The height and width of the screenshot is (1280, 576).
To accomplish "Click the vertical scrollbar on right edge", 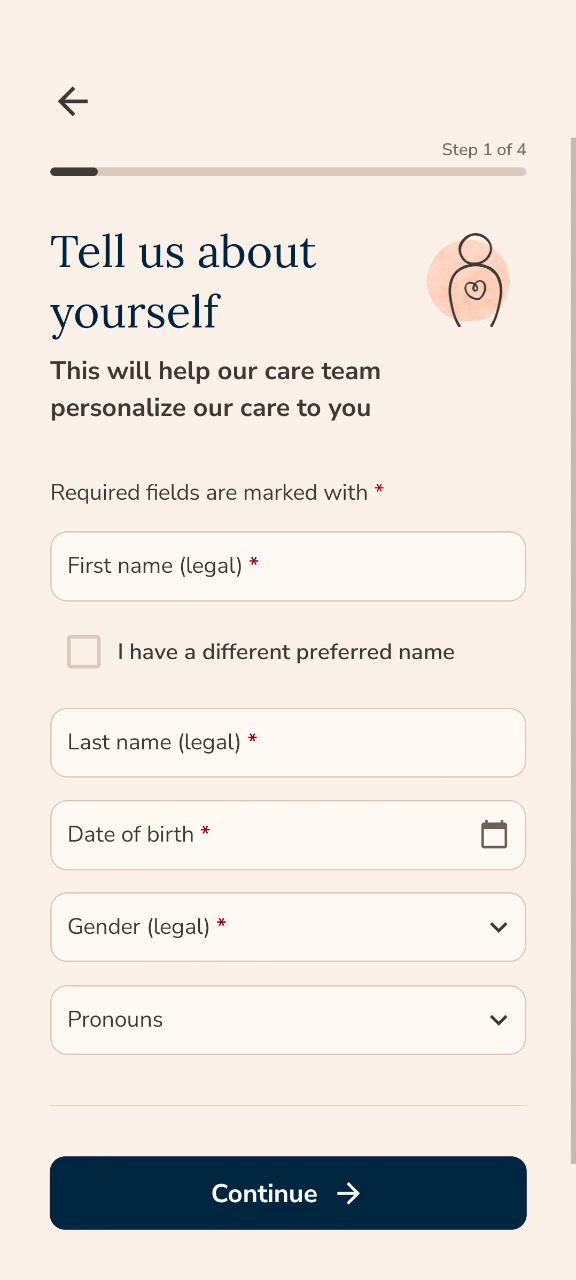I will tap(573, 650).
